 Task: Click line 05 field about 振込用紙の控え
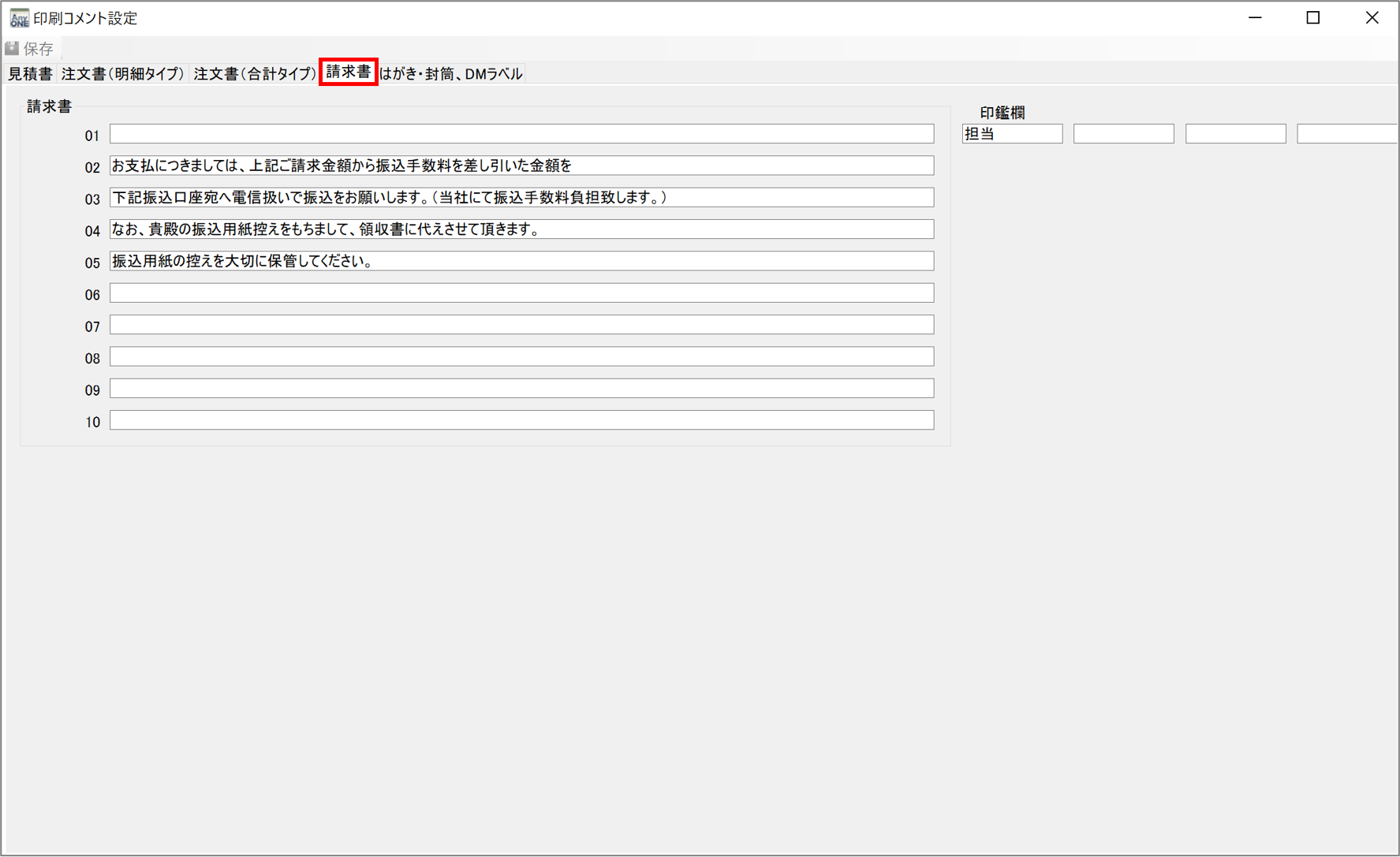[521, 261]
